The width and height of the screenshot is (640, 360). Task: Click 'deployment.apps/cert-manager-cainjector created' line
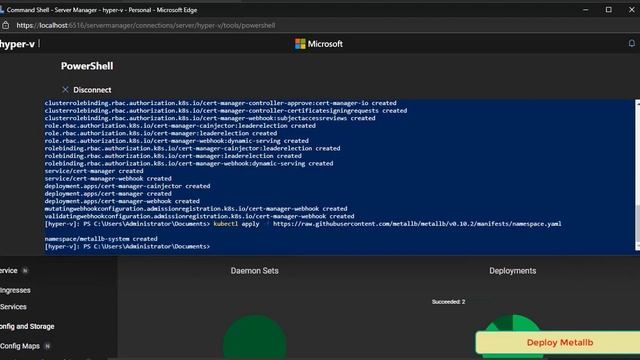(x=127, y=186)
